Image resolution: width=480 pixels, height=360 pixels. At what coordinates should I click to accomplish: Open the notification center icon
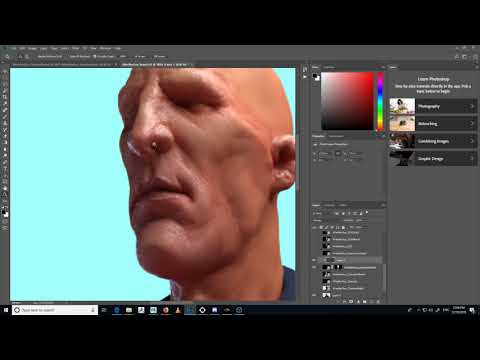click(x=472, y=310)
